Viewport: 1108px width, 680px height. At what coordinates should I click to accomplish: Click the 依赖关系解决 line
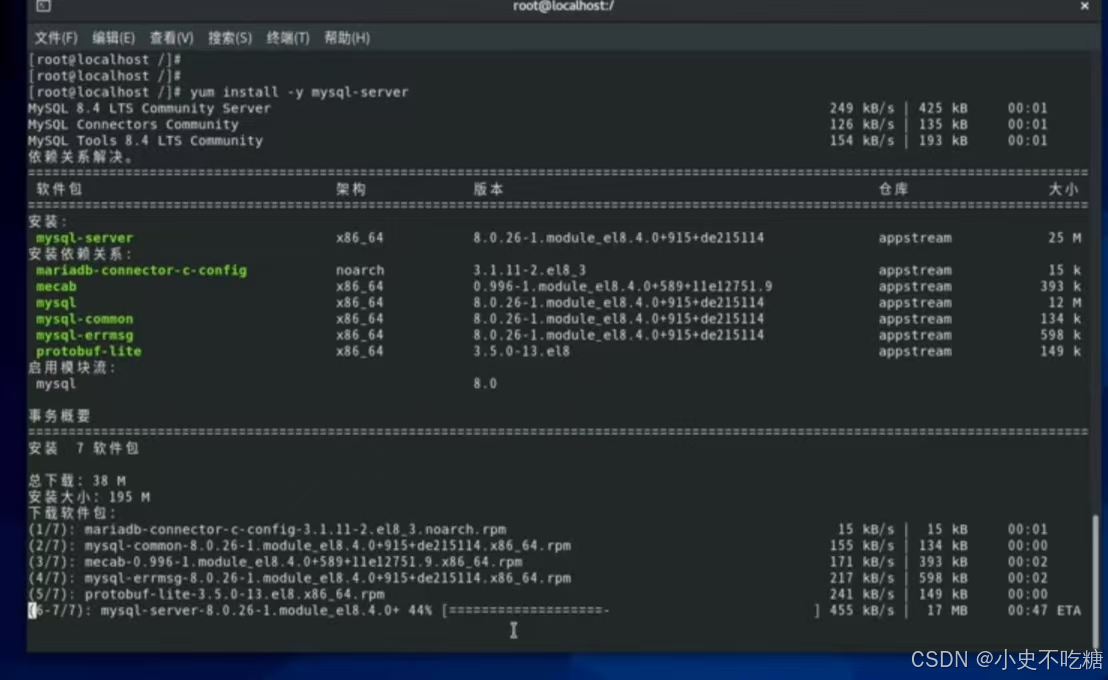click(x=80, y=157)
